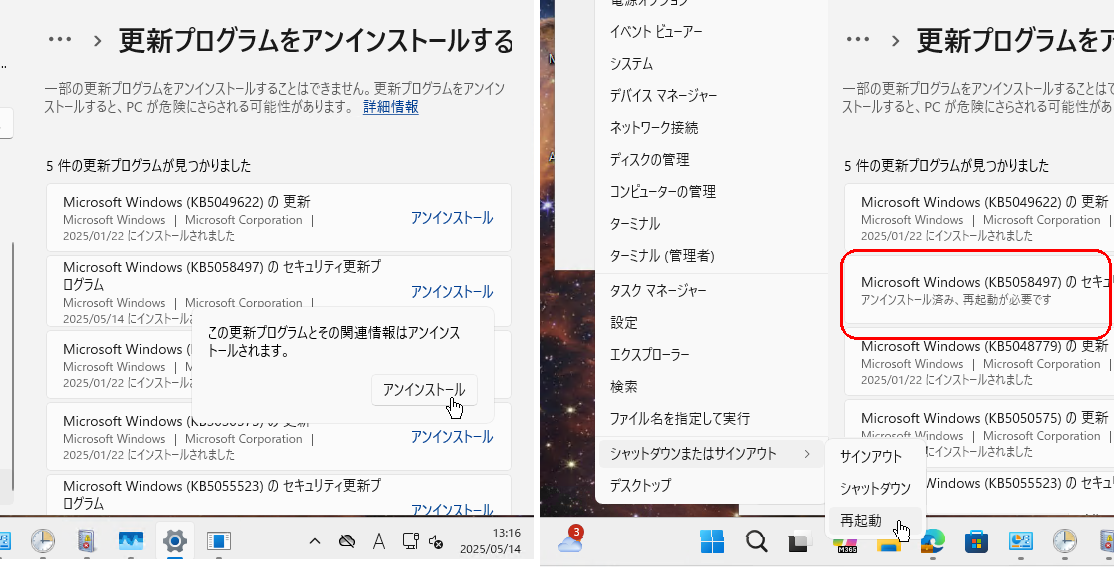Open the '...' breadcrumb in the right screenshot
Viewport: 1114px width, 570px height.
pyautogui.click(x=858, y=40)
